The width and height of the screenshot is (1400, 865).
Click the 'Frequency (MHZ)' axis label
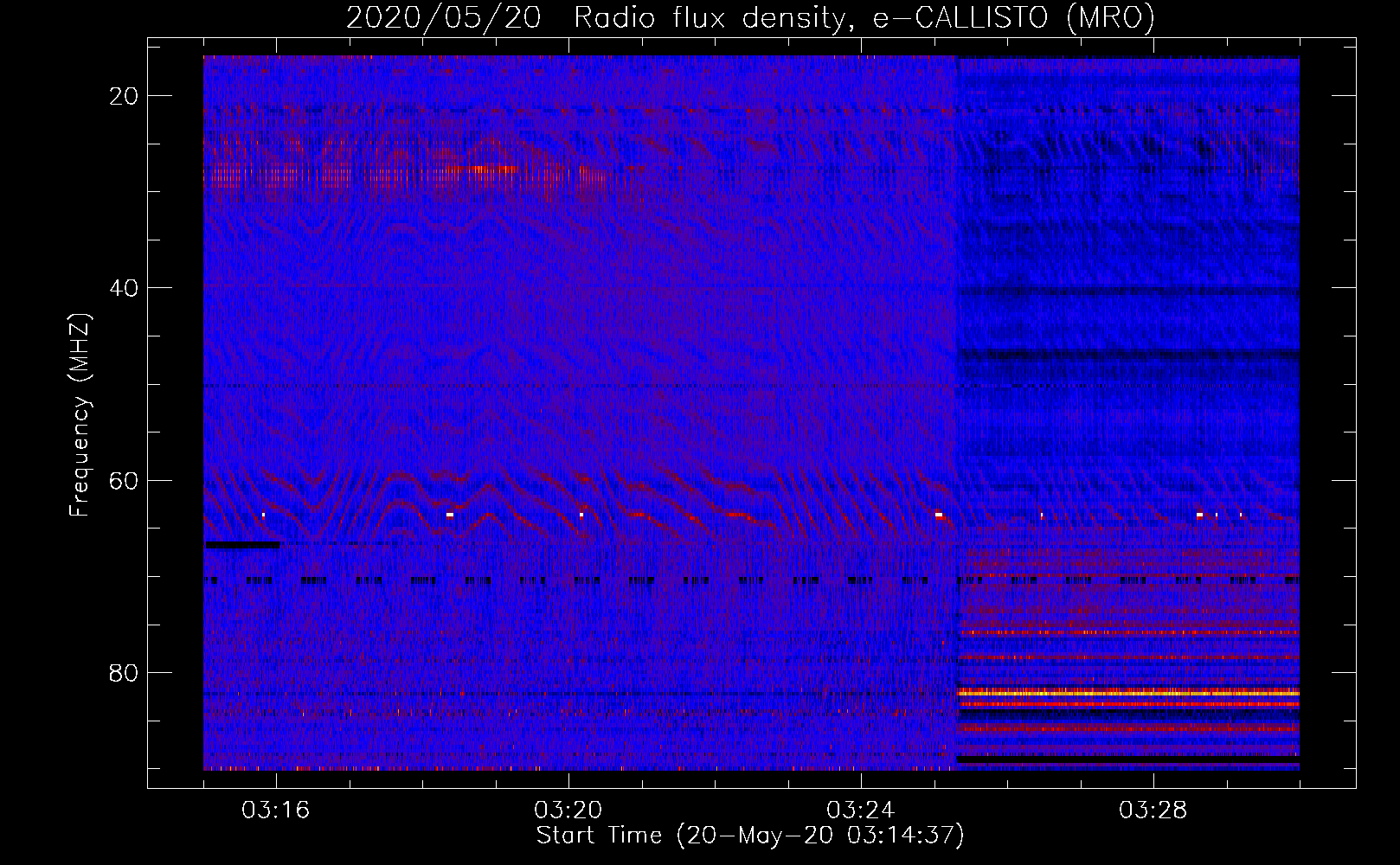point(80,415)
